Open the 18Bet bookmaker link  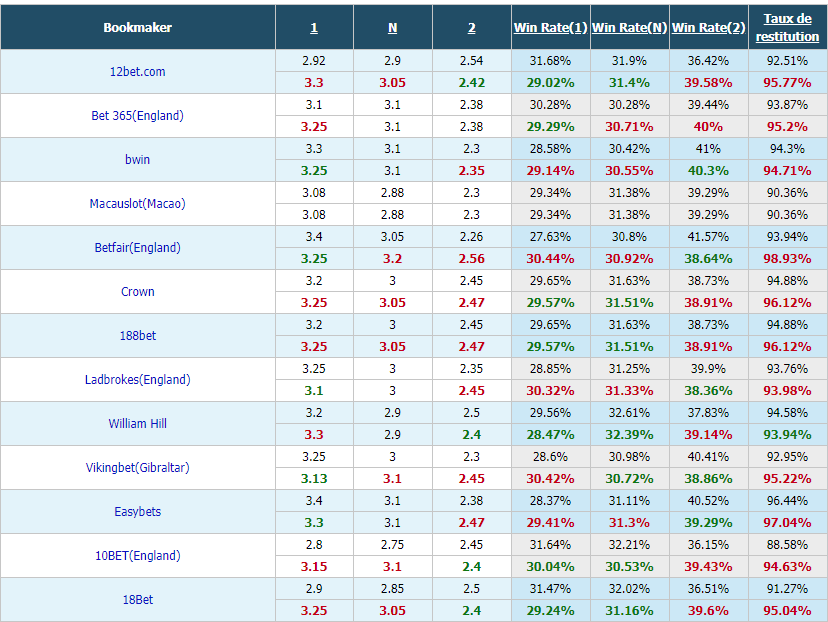click(137, 600)
